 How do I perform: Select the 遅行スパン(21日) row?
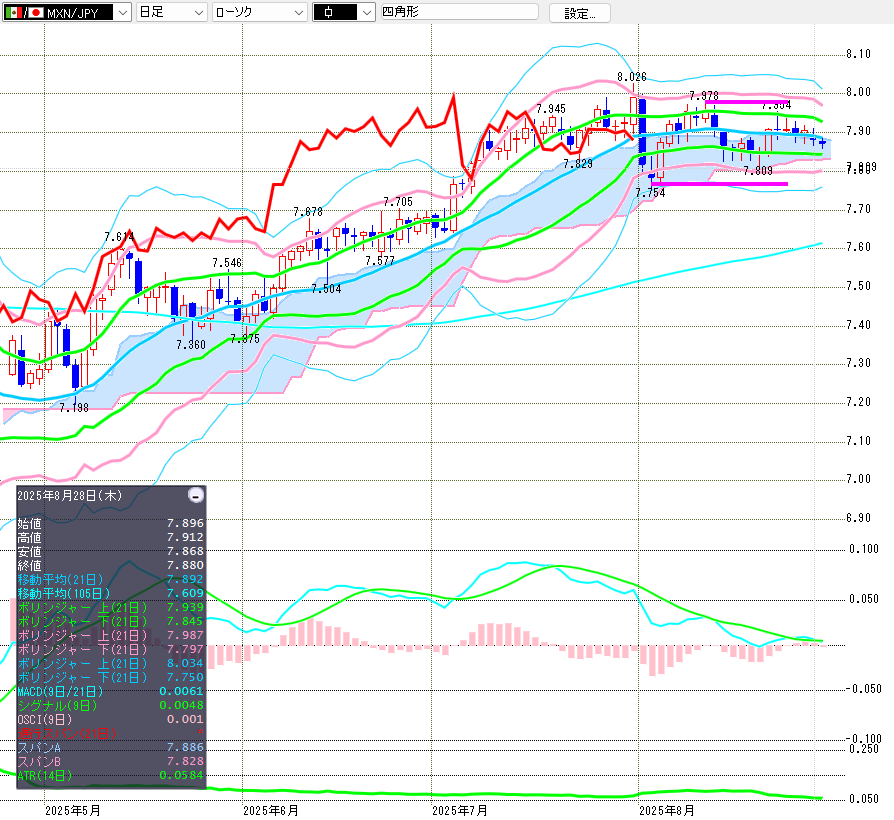point(111,733)
